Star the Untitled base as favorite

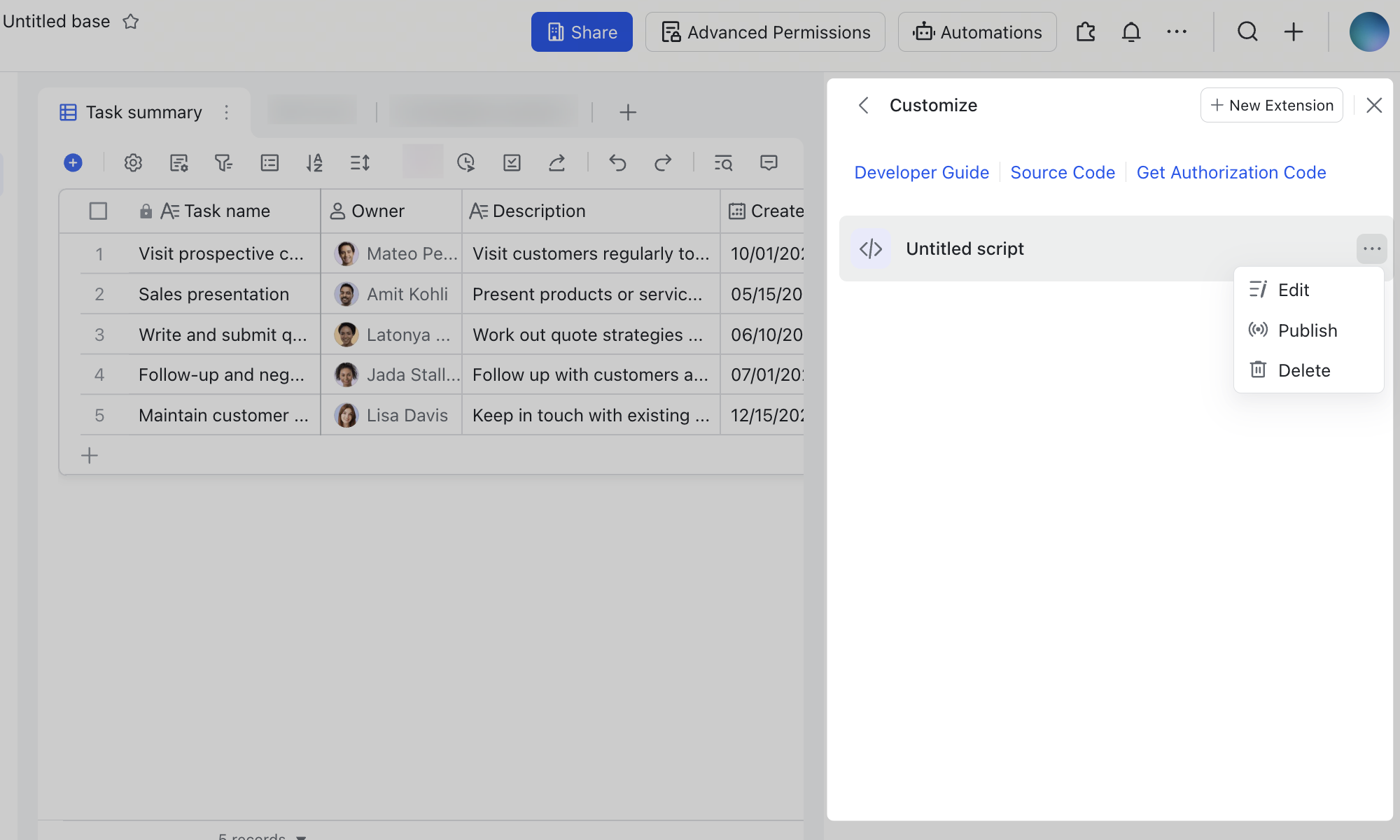coord(131,22)
